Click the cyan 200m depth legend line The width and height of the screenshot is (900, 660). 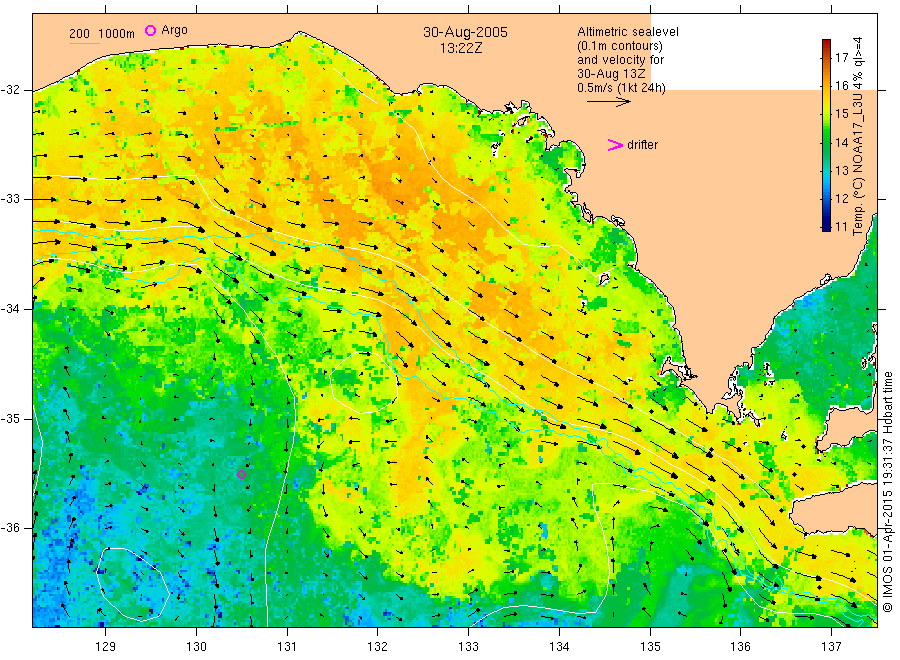[x=84, y=43]
